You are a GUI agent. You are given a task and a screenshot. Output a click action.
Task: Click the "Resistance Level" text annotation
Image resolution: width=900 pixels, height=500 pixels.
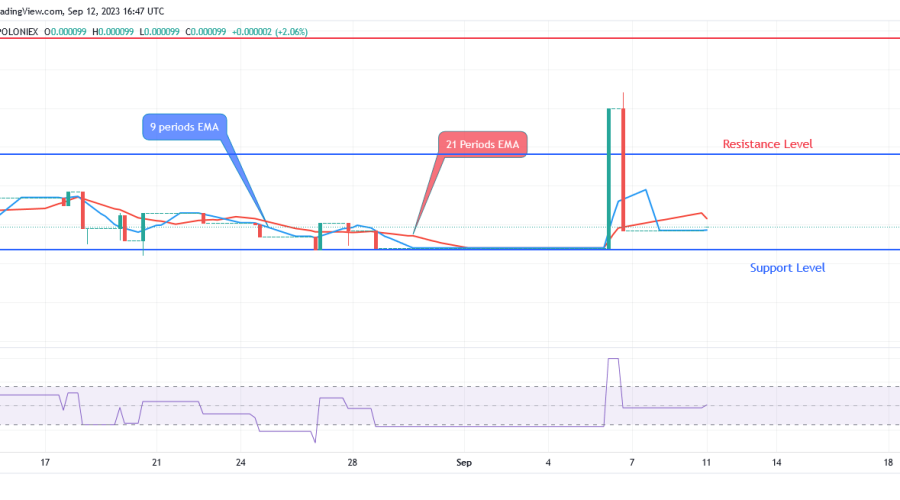[767, 144]
